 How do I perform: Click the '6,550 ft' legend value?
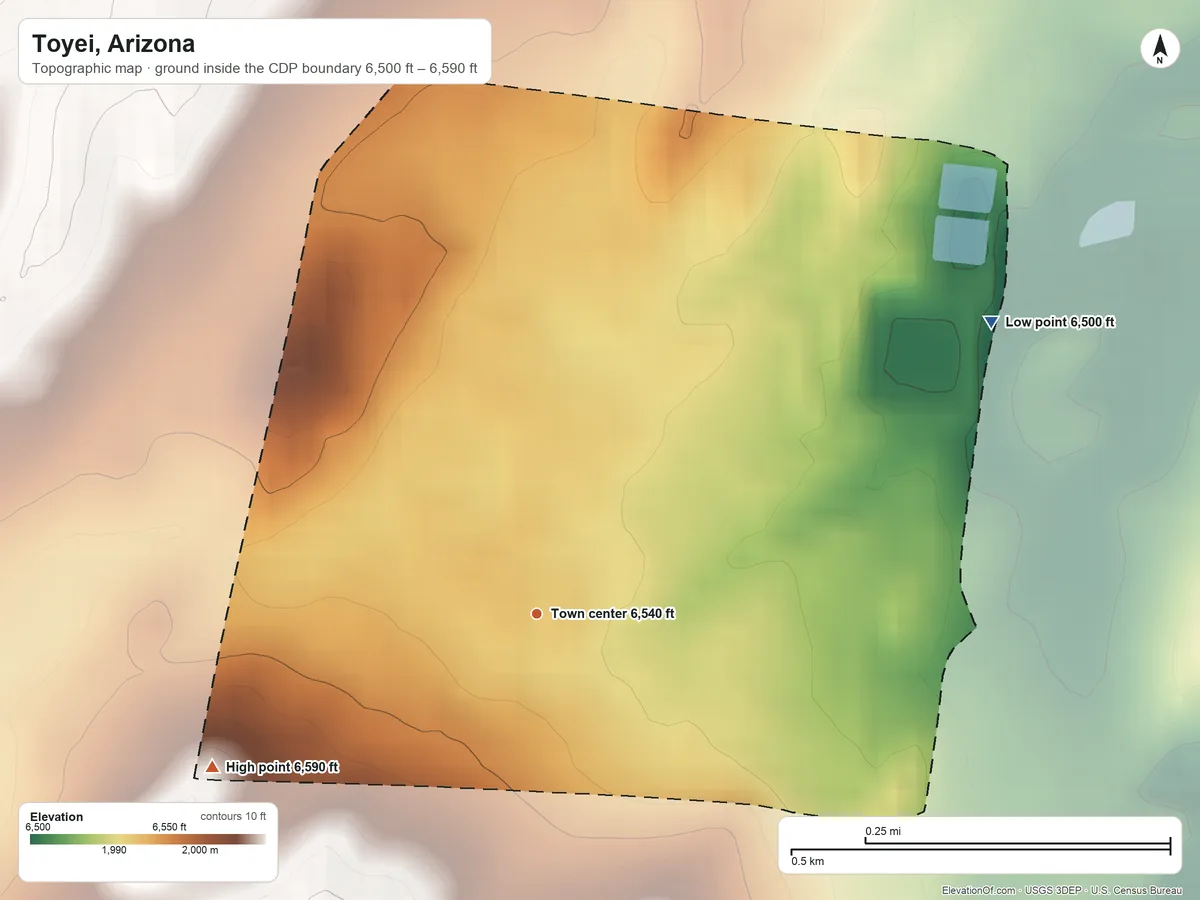[x=169, y=827]
